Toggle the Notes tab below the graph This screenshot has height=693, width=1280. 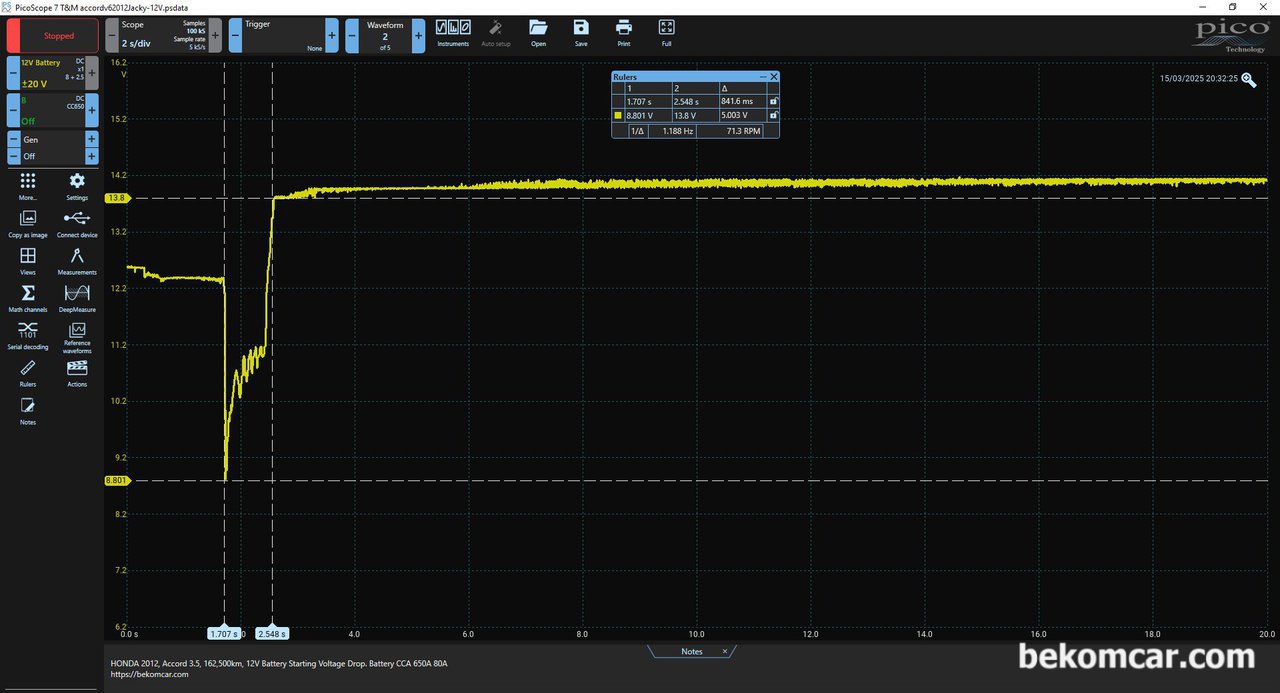pyautogui.click(x=692, y=651)
